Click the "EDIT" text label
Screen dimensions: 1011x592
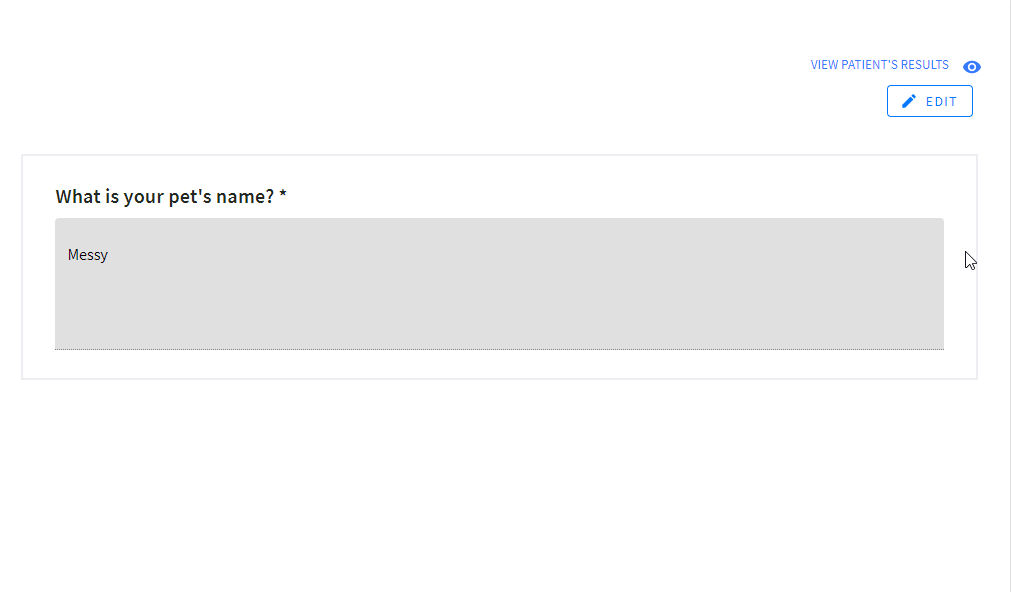941,102
